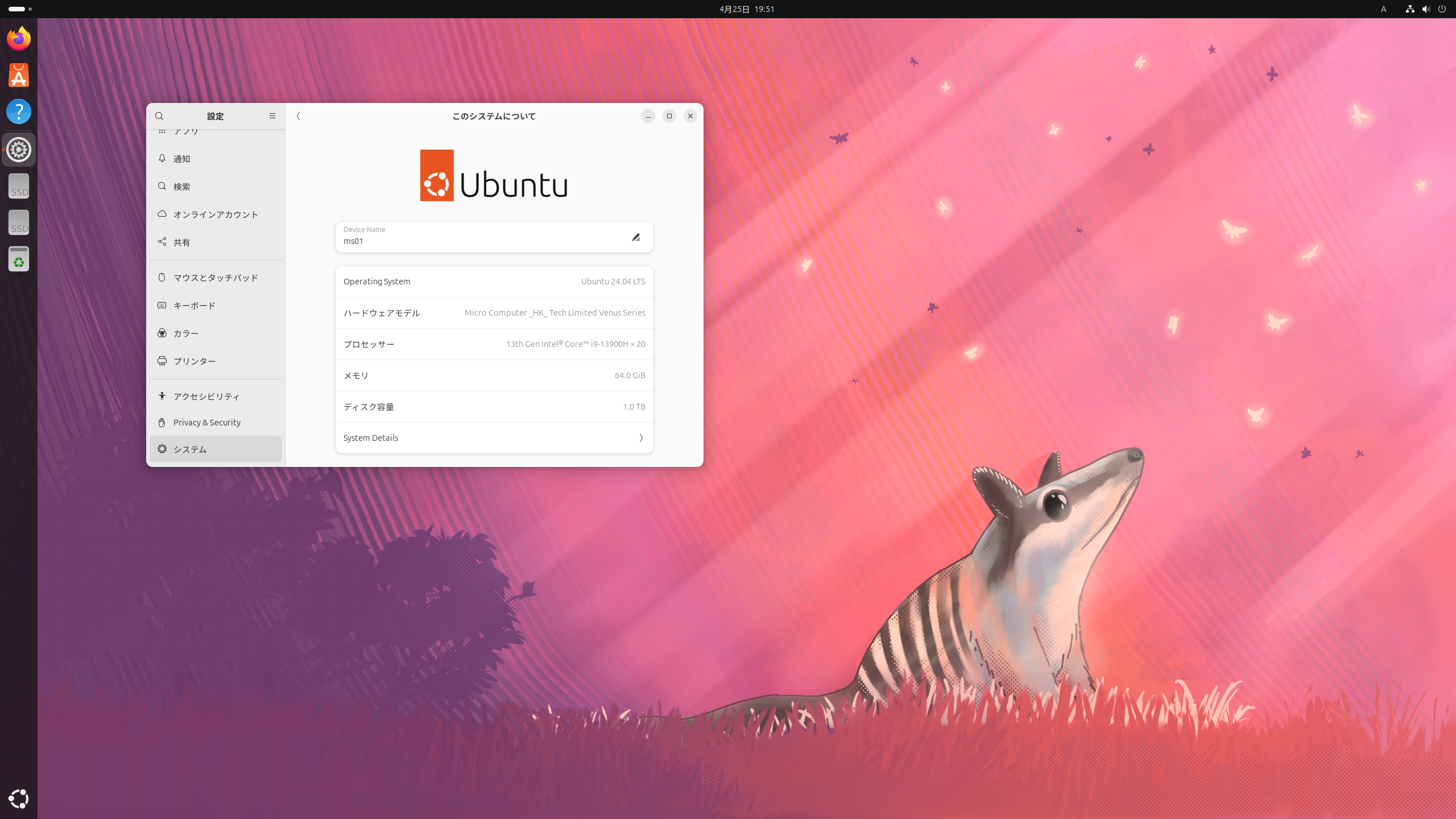The width and height of the screenshot is (1456, 819).
Task: Open the search in Settings sidebar
Action: coord(159,116)
